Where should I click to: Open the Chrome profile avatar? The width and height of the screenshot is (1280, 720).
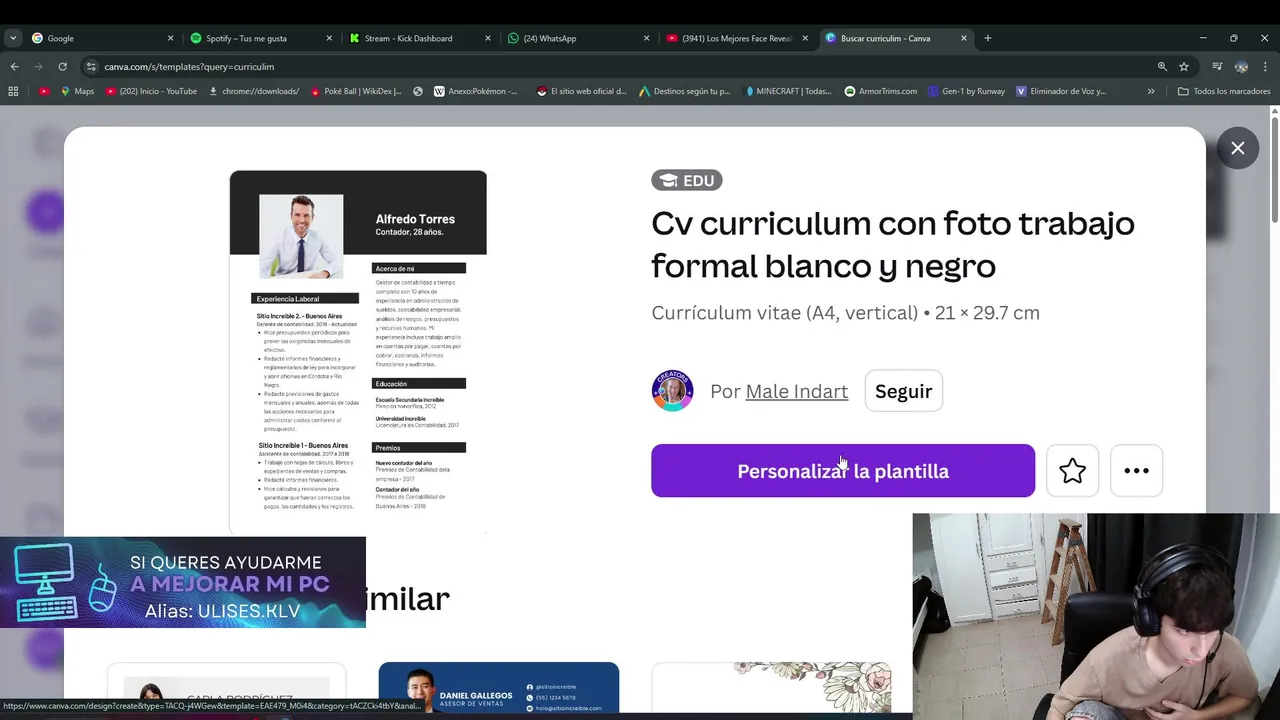click(x=1241, y=66)
